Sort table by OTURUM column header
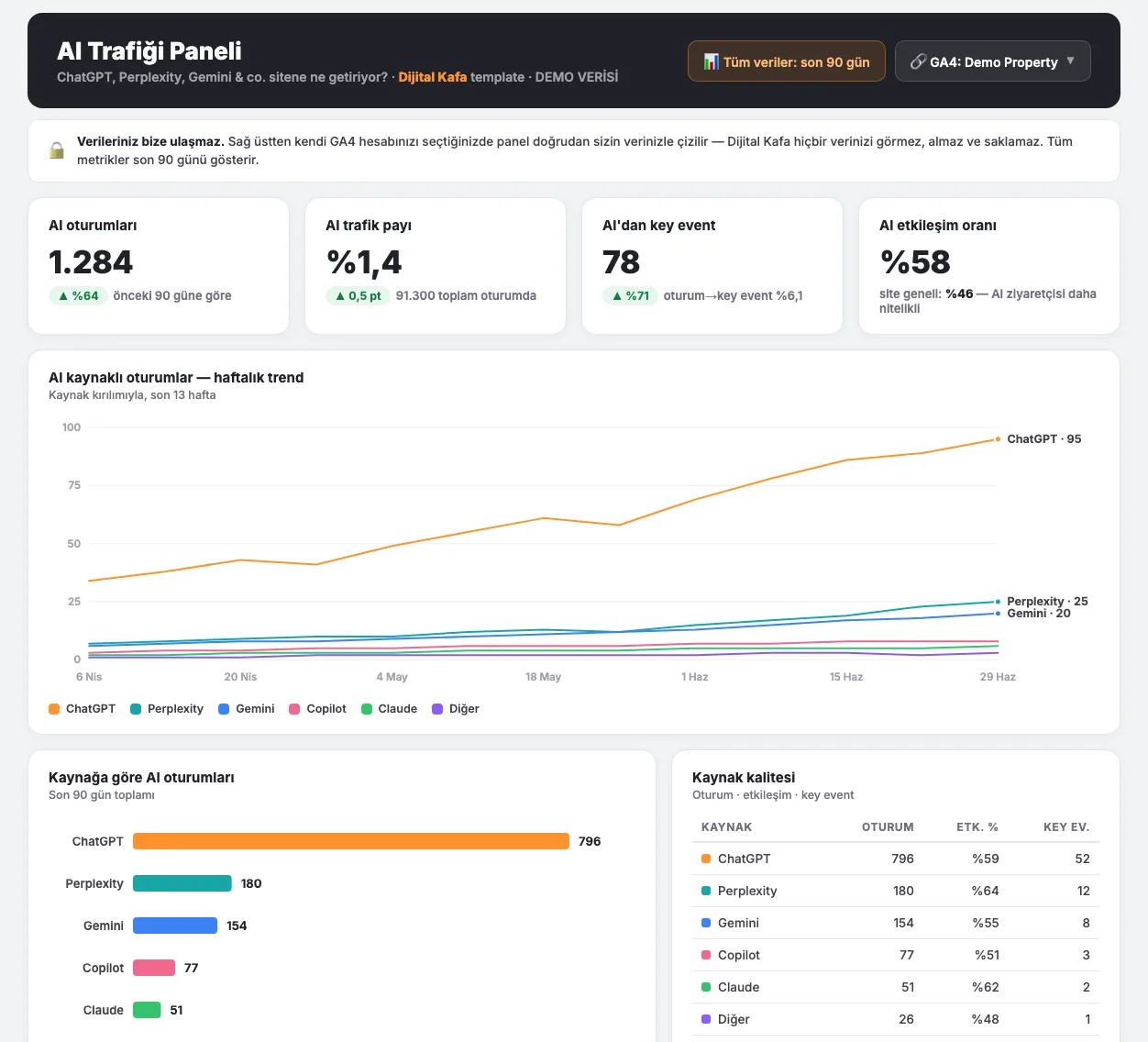The image size is (1148, 1042). pos(888,827)
